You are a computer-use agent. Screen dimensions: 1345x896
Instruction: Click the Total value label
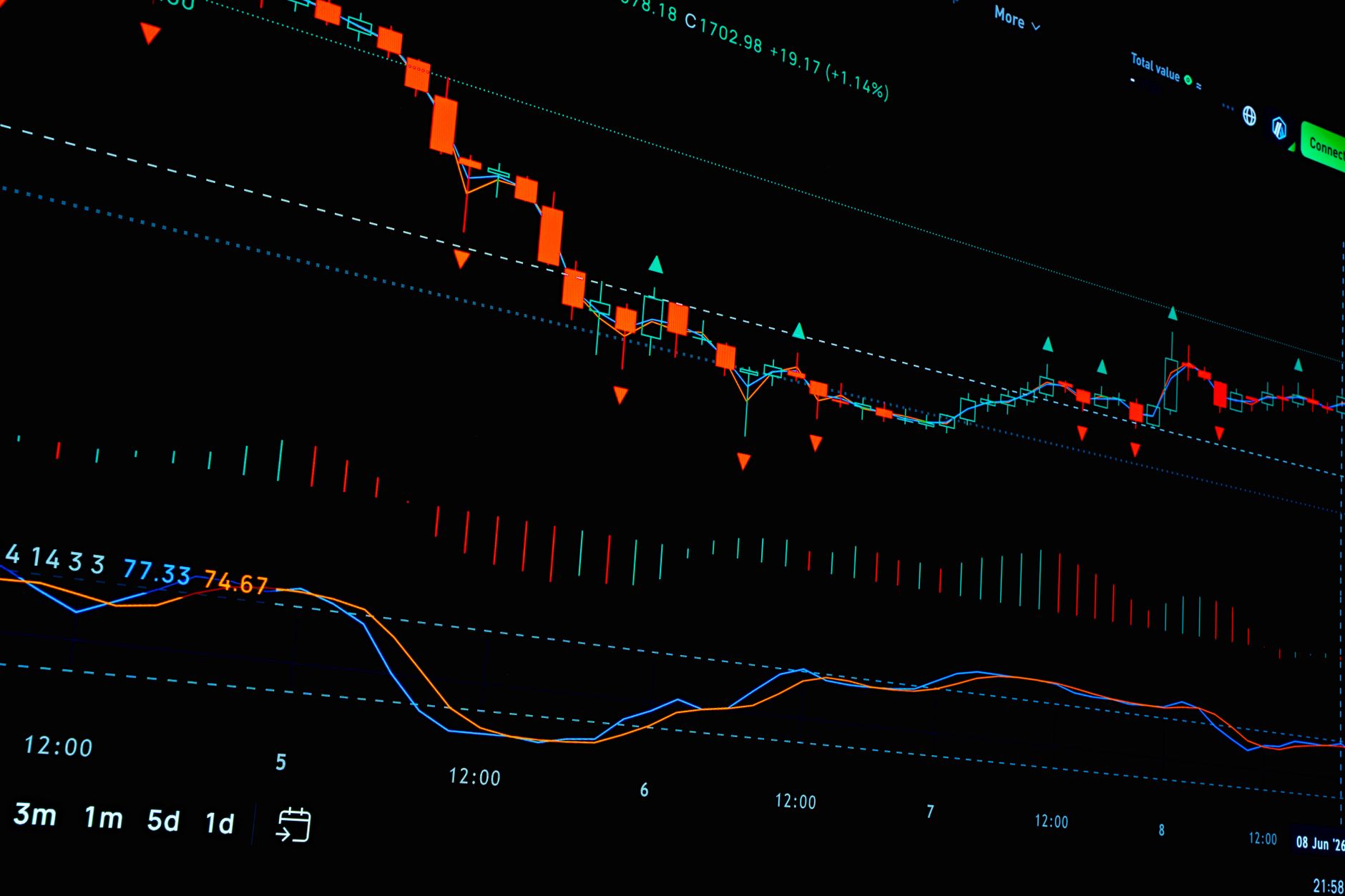pos(1155,67)
